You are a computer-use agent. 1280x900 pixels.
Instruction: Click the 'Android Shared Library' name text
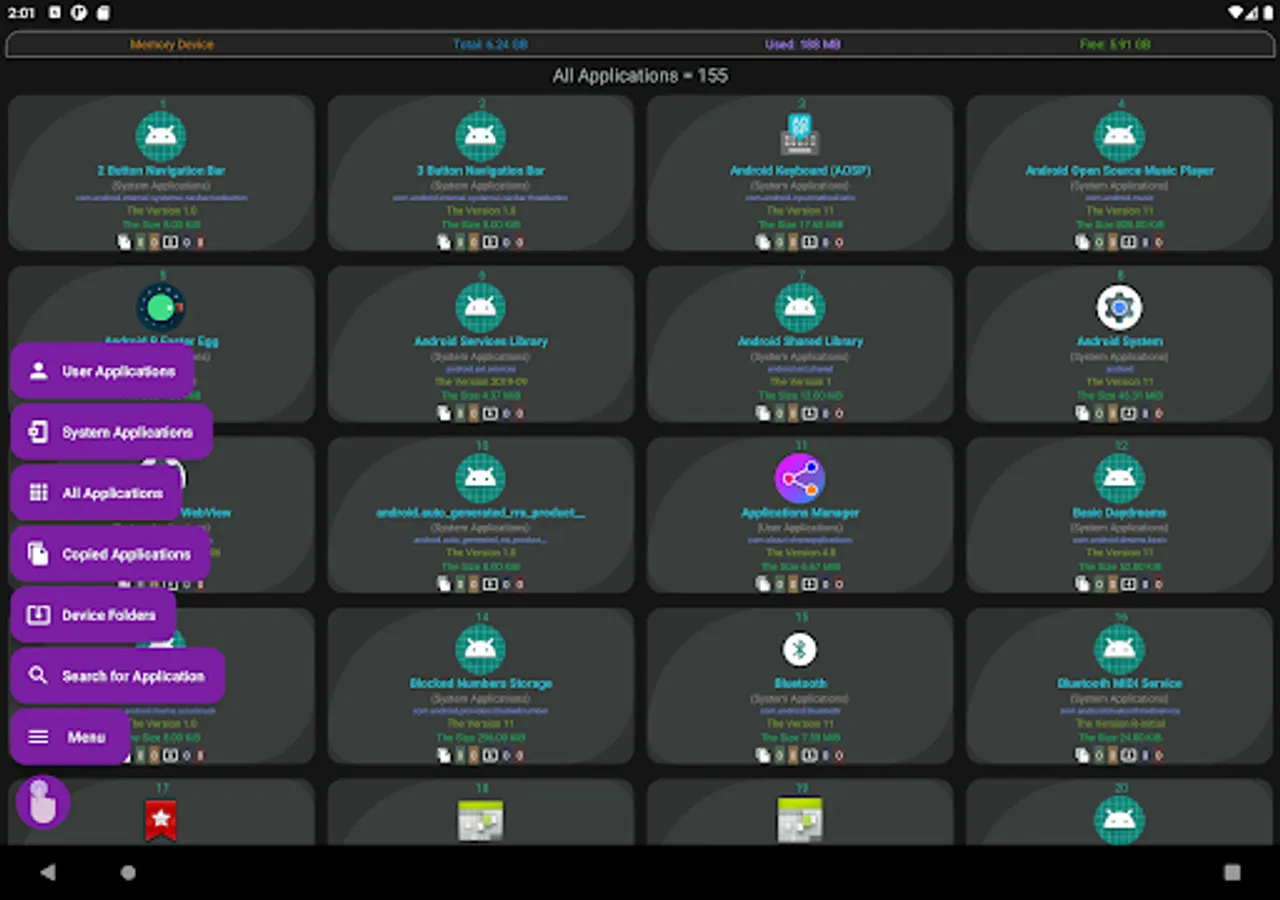(x=800, y=342)
